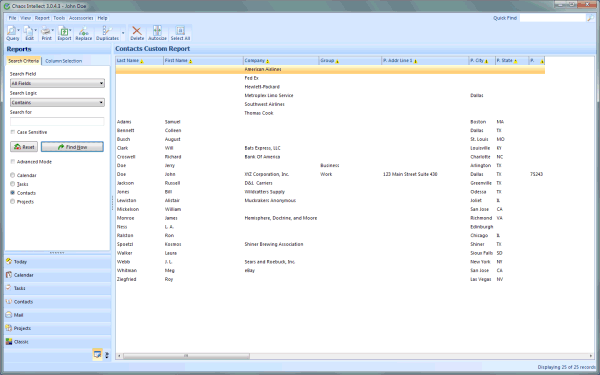Open the Calendar navigation pane
The width and height of the screenshot is (600, 375).
58,275
